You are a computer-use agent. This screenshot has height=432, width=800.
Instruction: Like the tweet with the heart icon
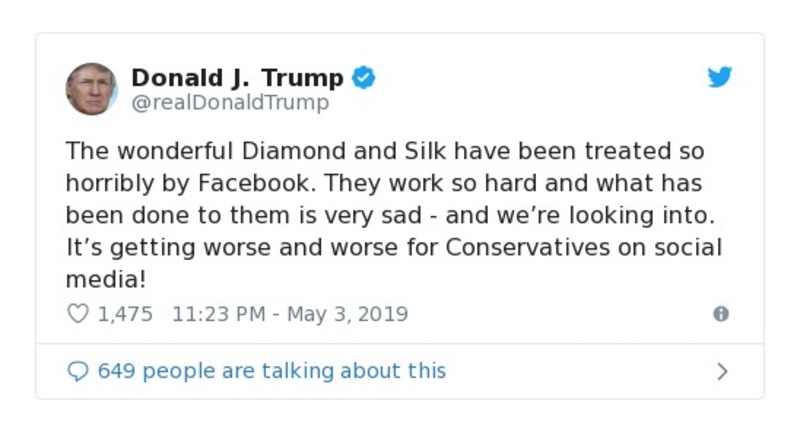78,314
